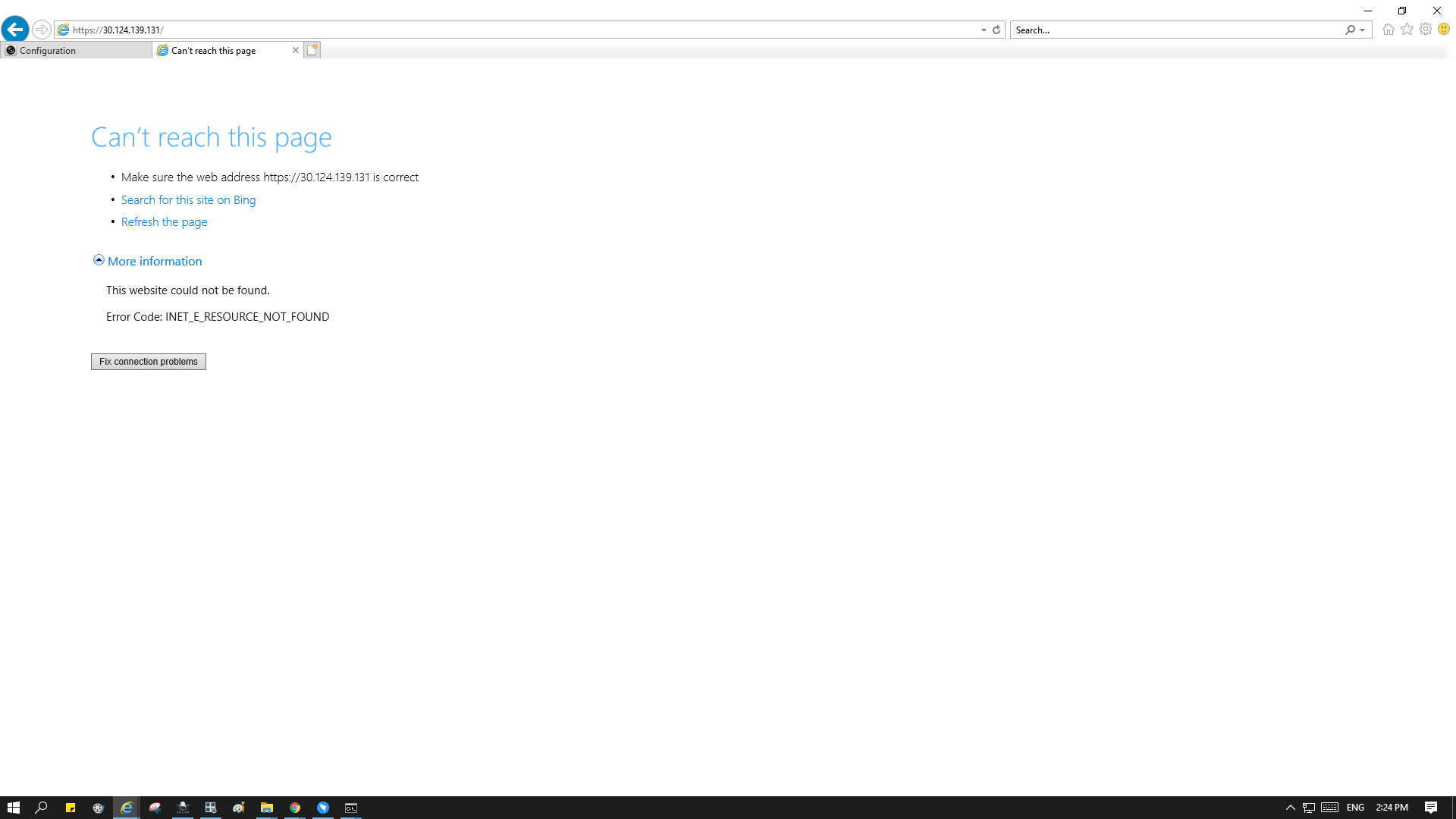Viewport: 1456px width, 819px height.
Task: Click Search for this site on Bing
Action: pyautogui.click(x=188, y=200)
